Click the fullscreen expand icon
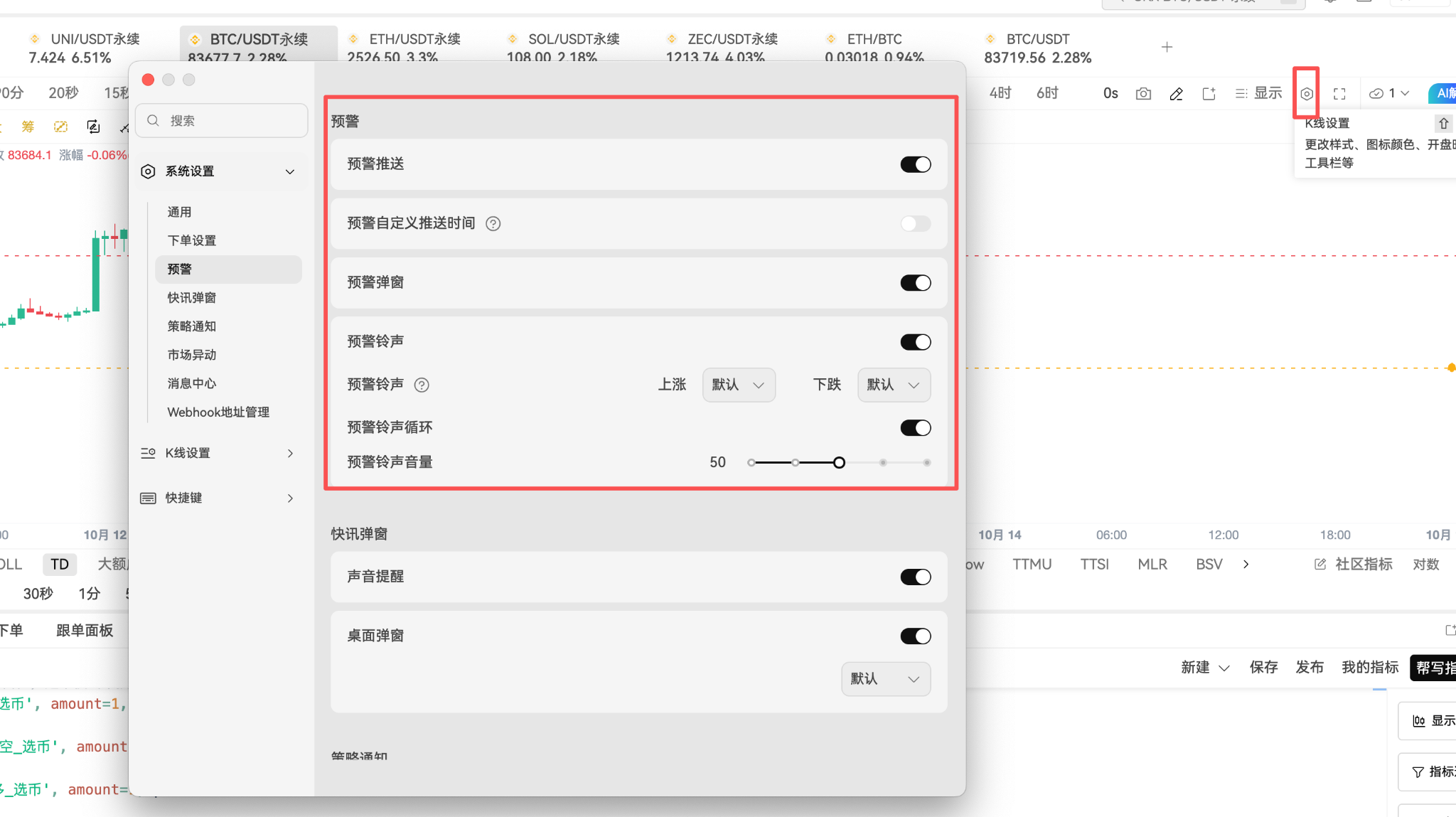The height and width of the screenshot is (817, 1456). pos(1339,94)
